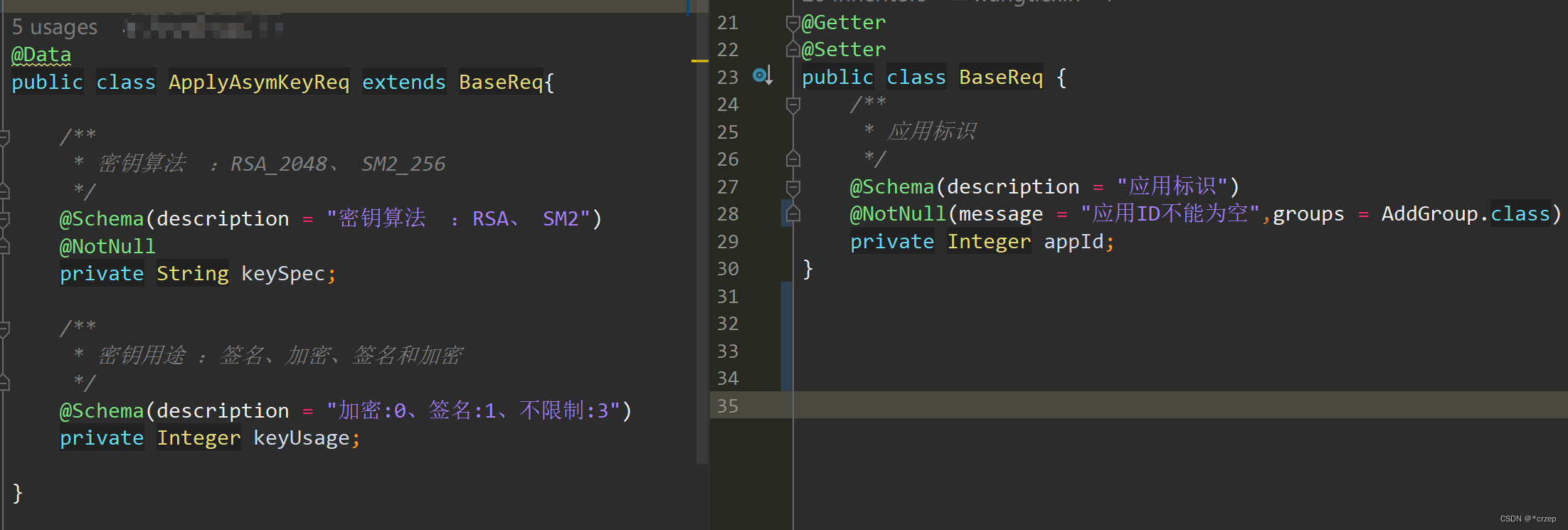Click string literal "应用ID不能为空"
Screen dimensions: 1568x530
[1170, 213]
